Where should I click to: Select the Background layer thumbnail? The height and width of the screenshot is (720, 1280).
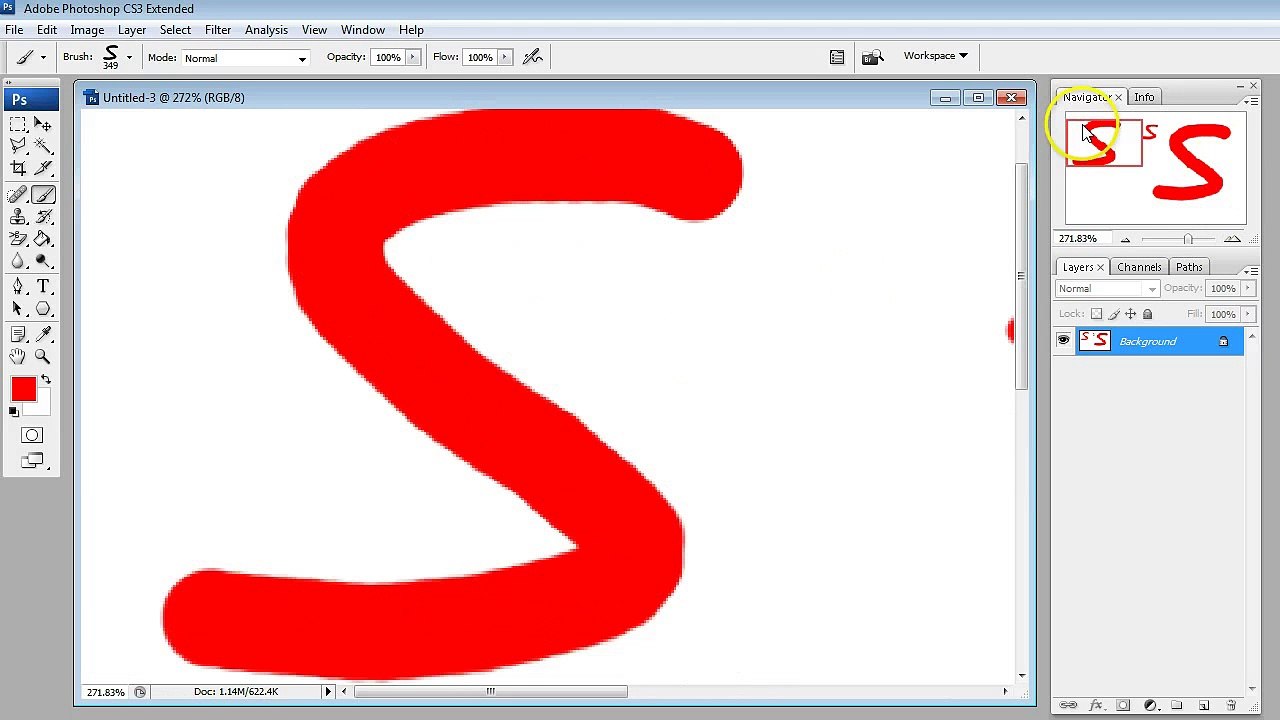(1095, 341)
